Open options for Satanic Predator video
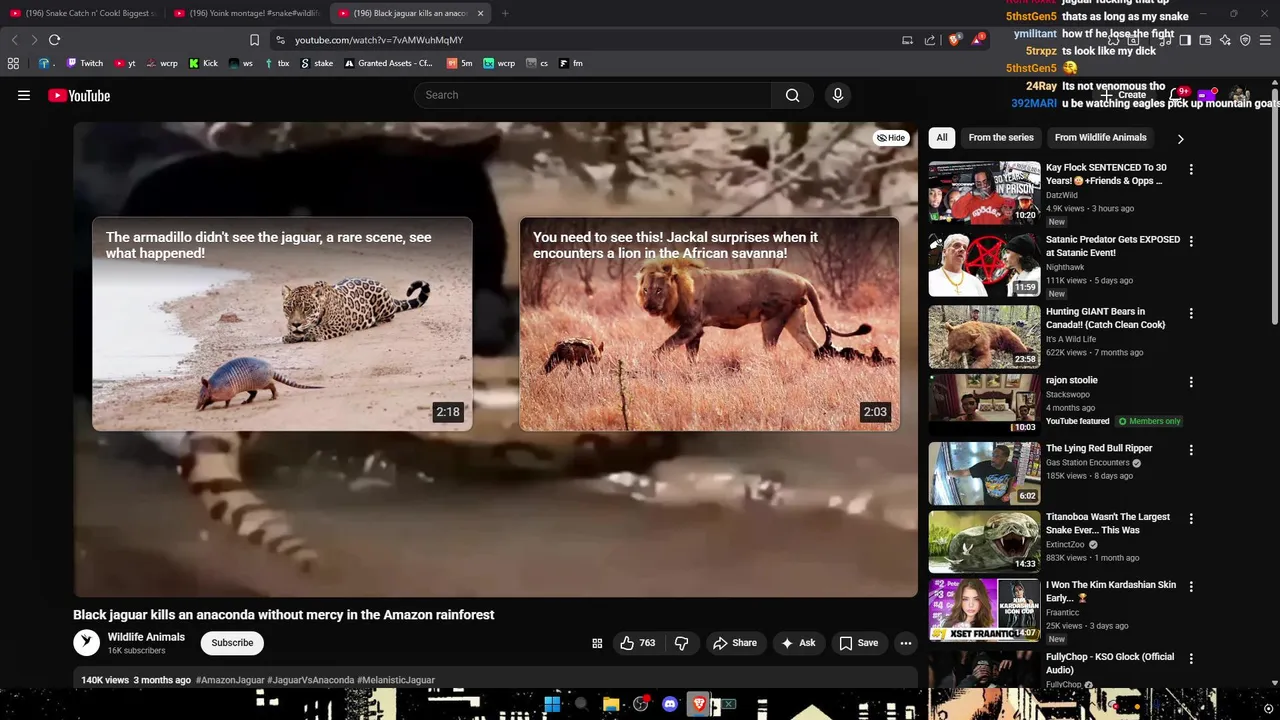This screenshot has height=720, width=1280. click(1191, 241)
